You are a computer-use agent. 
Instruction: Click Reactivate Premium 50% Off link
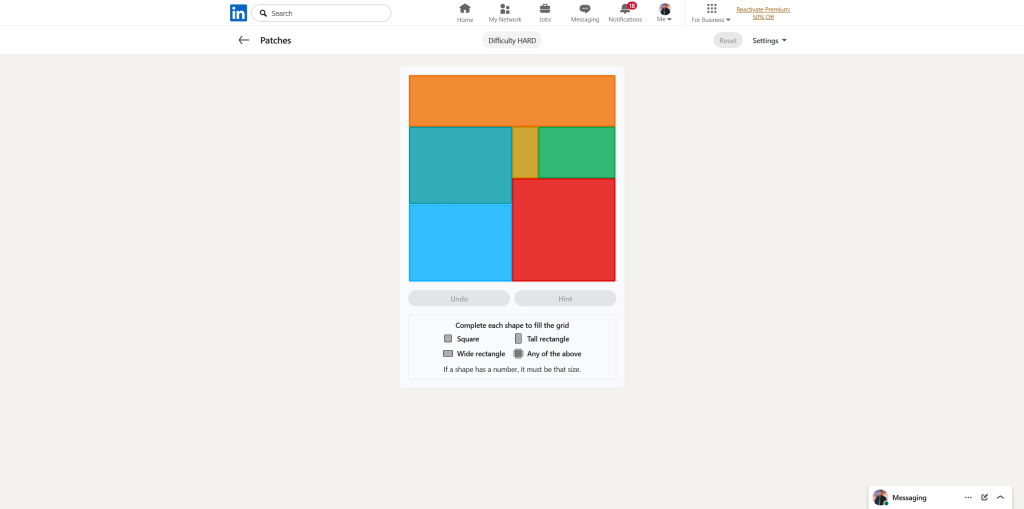point(763,13)
